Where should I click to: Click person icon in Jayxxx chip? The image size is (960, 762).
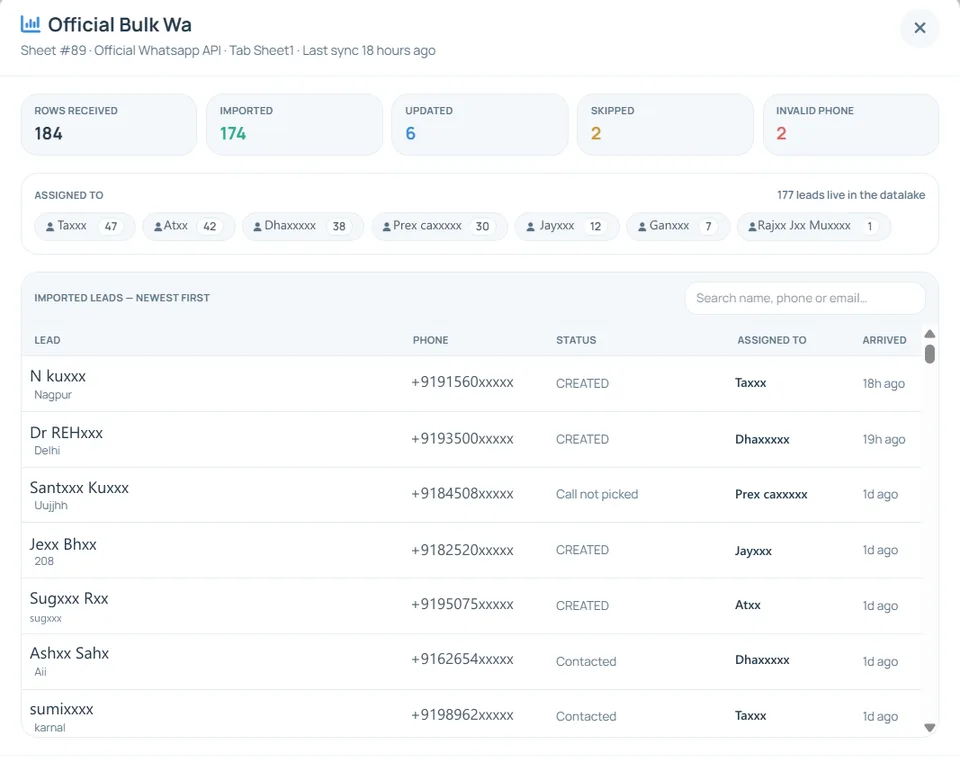[530, 226]
